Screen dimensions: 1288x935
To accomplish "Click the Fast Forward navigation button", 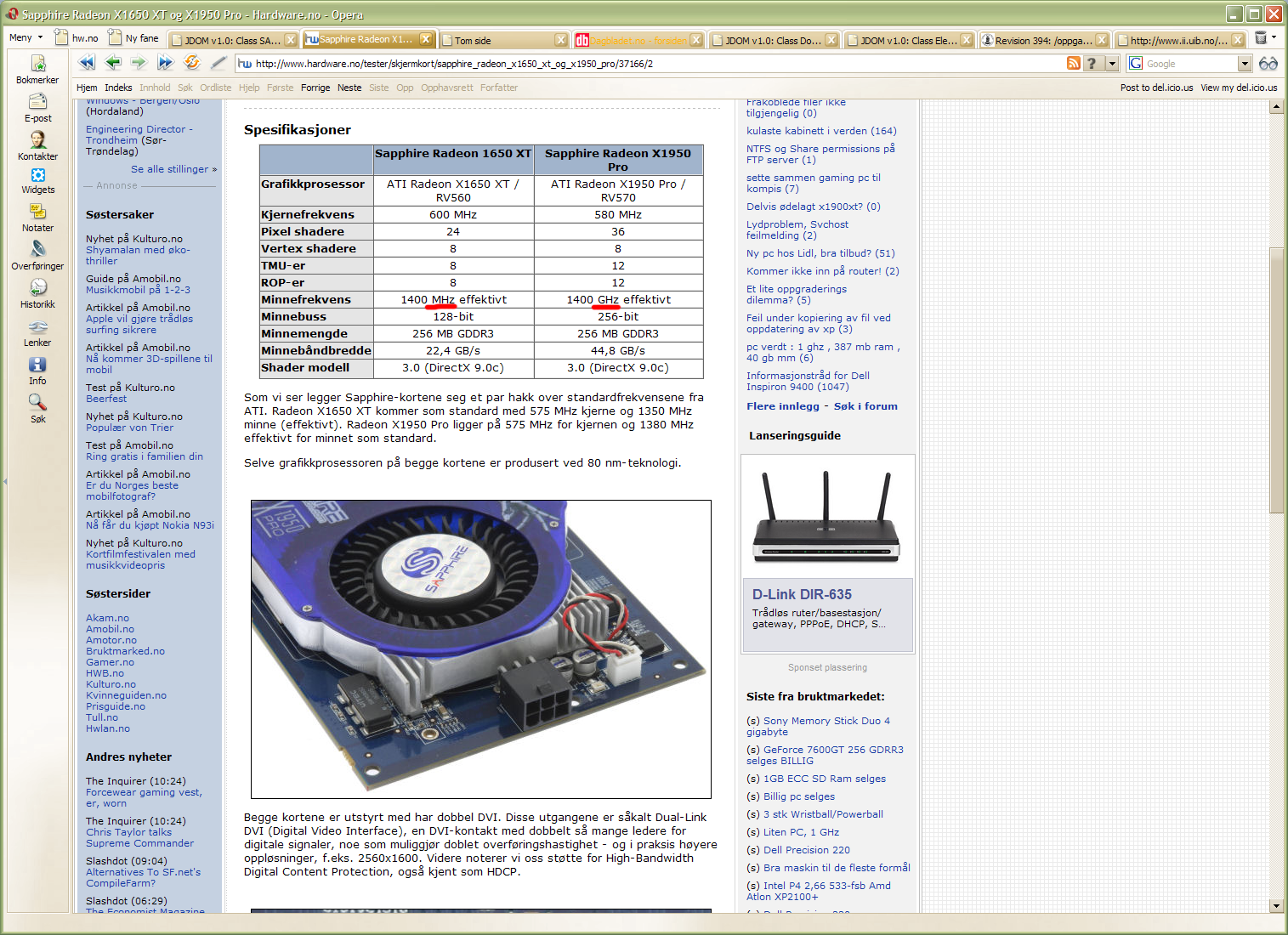I will click(x=166, y=62).
